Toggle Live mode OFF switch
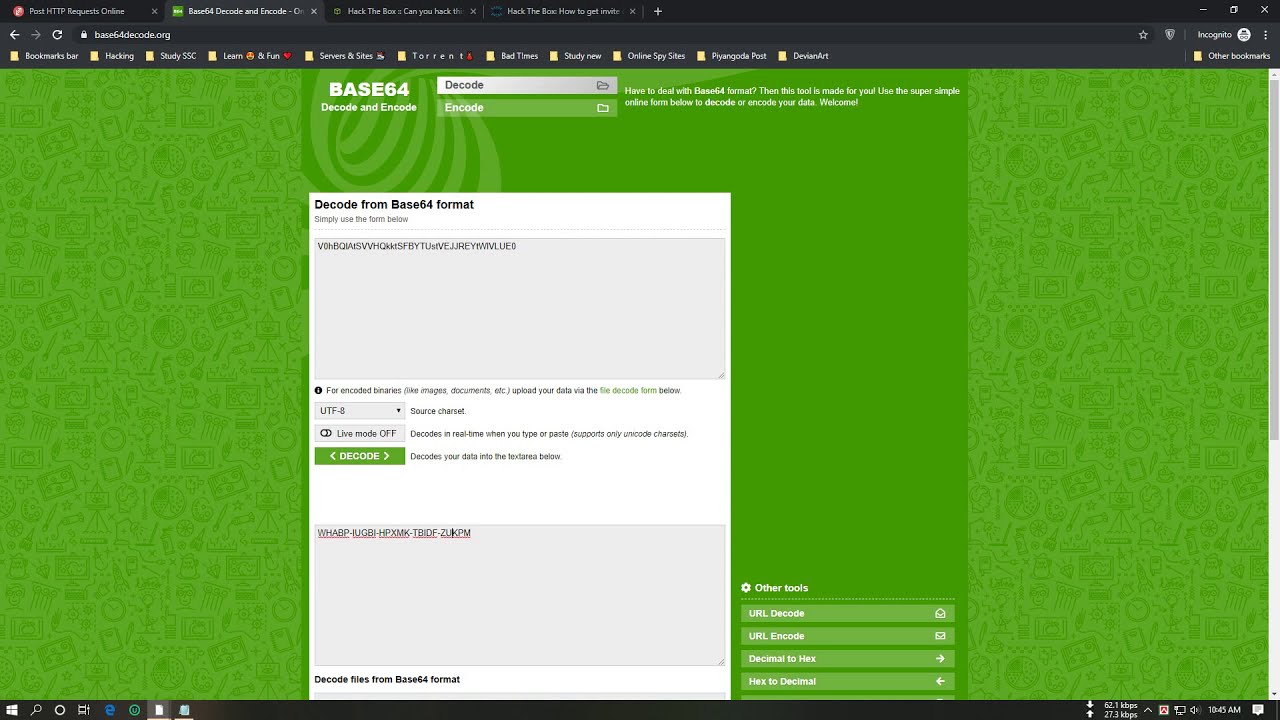 359,434
